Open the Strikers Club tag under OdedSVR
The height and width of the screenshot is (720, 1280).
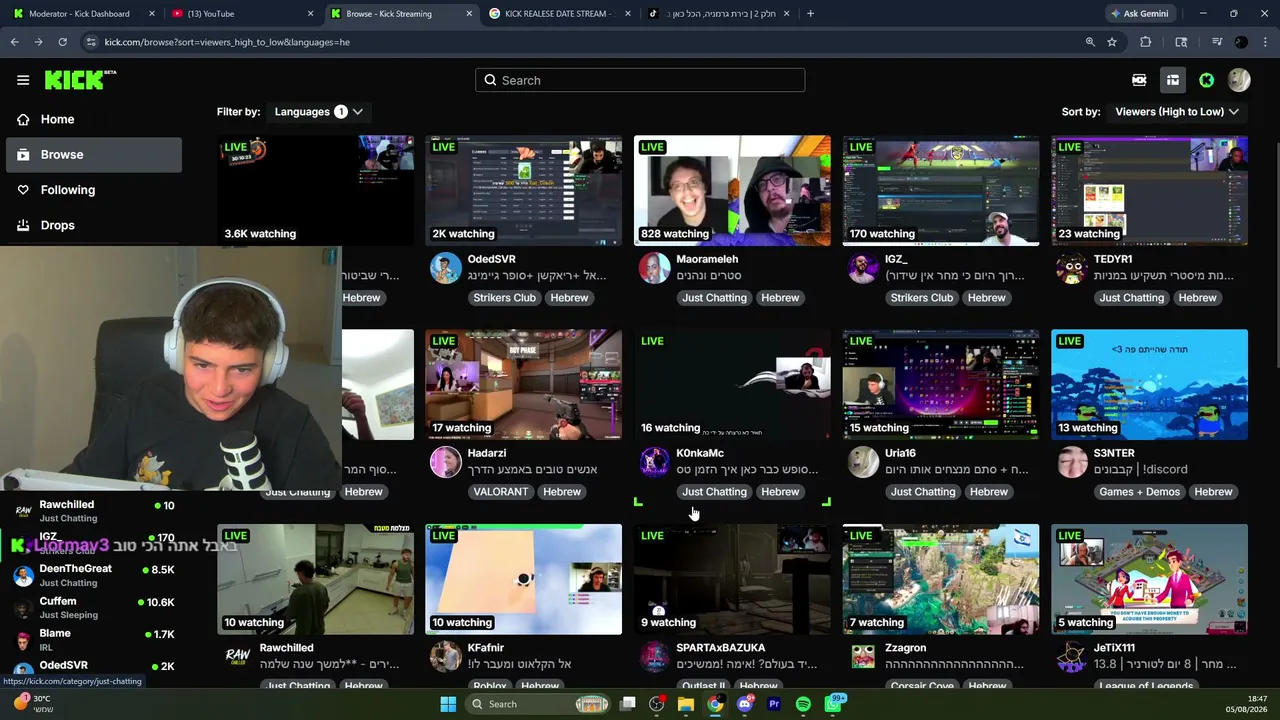(x=504, y=298)
